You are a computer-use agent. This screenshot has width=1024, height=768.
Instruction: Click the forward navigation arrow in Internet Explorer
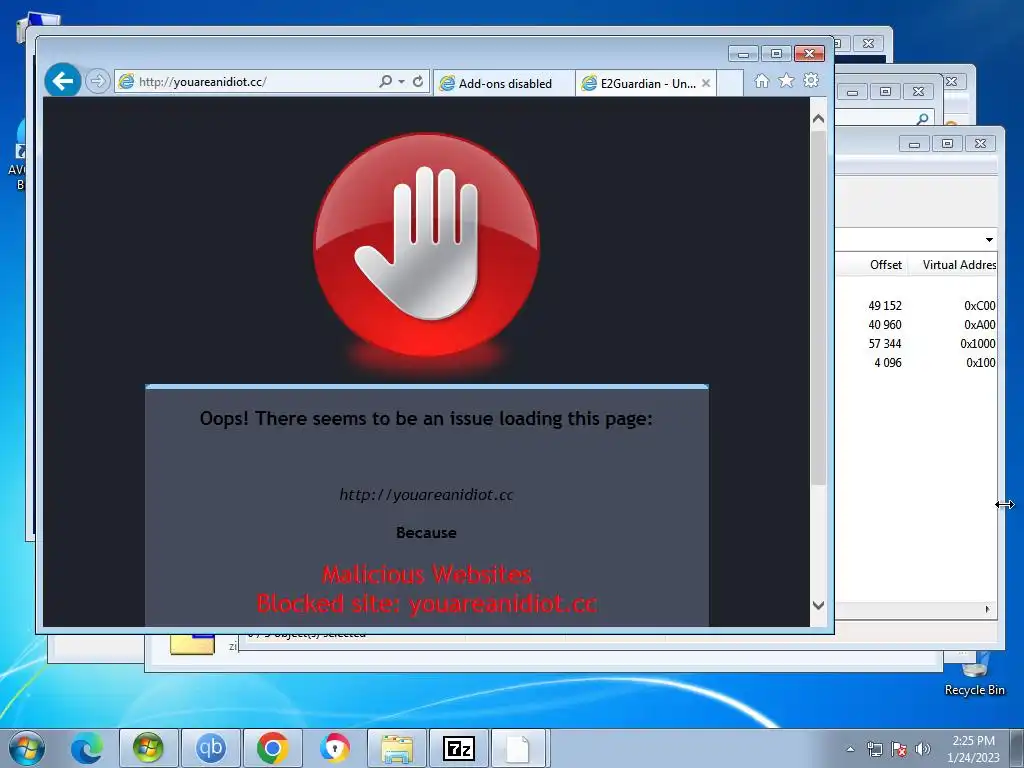97,82
